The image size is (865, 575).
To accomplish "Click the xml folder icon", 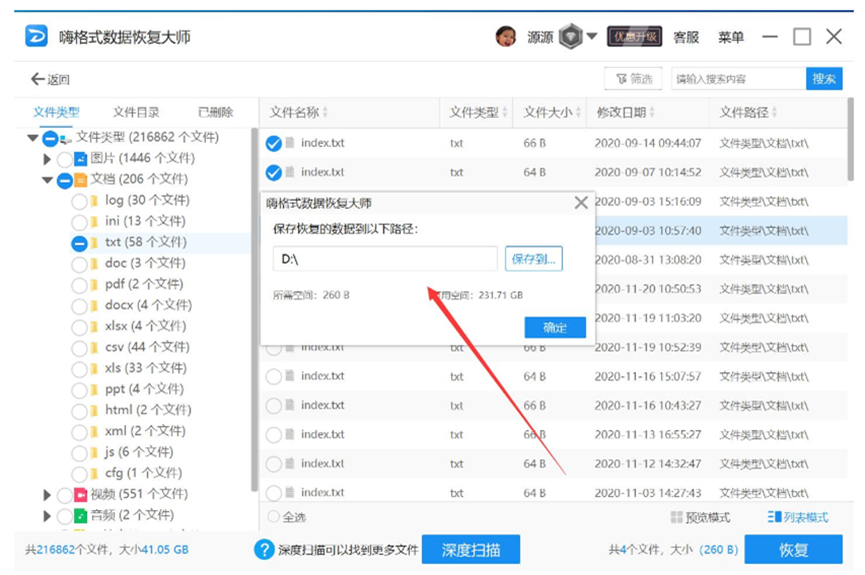I will coord(94,432).
